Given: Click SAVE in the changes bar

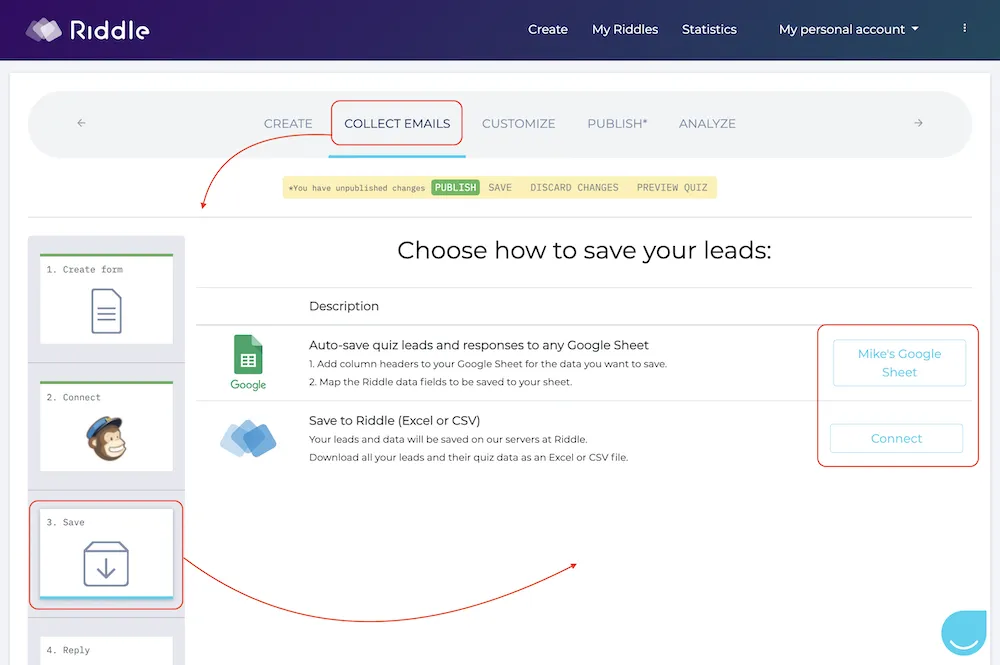Looking at the screenshot, I should point(500,187).
